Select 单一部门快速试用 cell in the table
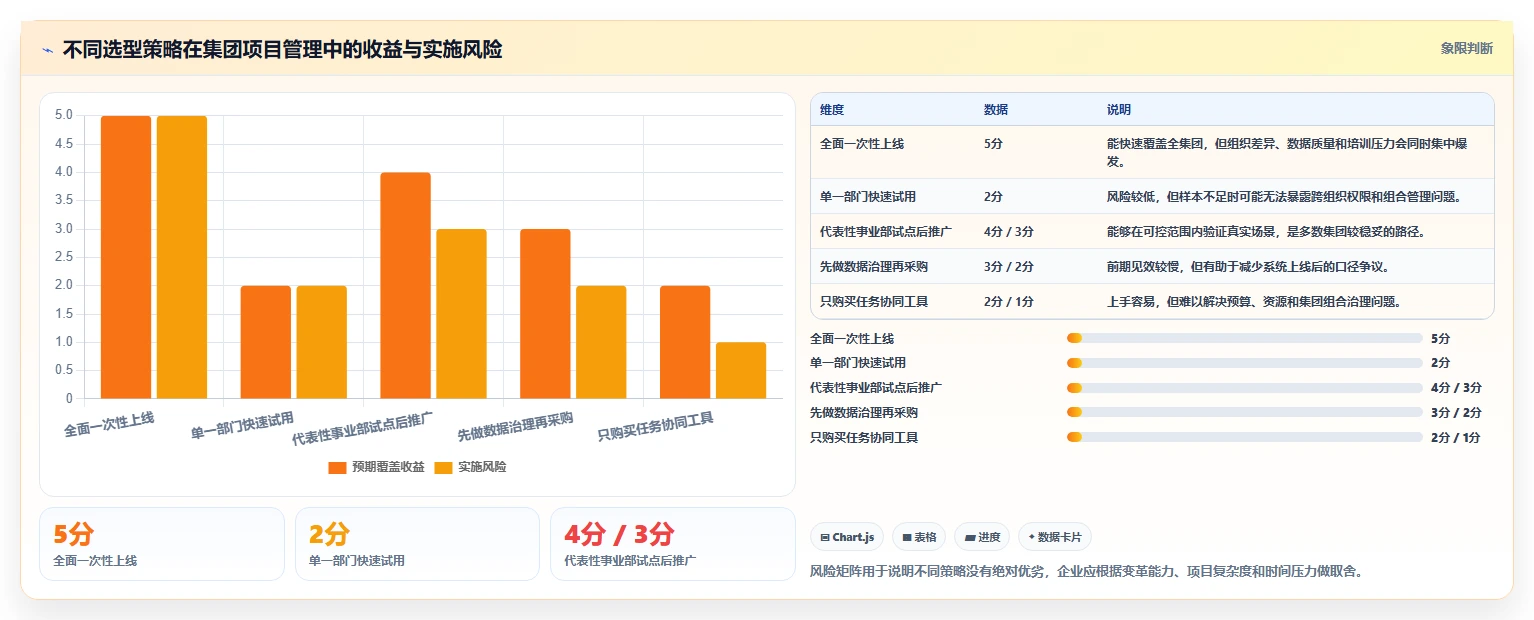This screenshot has width=1534, height=620. pos(868,197)
